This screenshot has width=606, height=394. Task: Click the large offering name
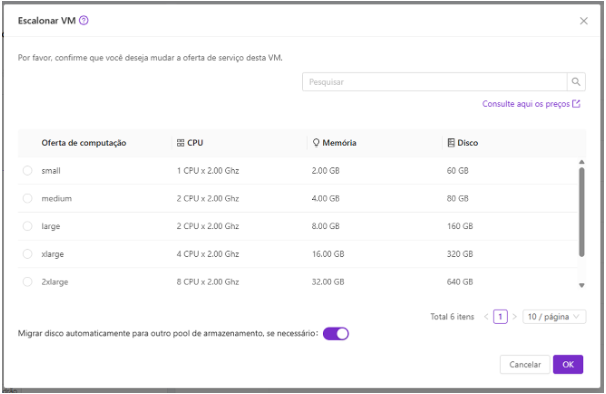[x=51, y=226]
